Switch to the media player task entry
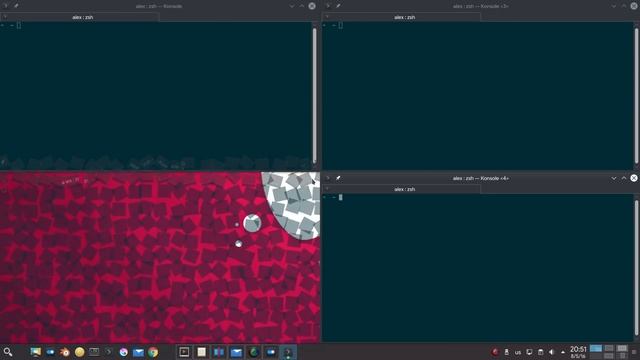Viewport: 640px width, 360px height. pyautogui.click(x=184, y=352)
